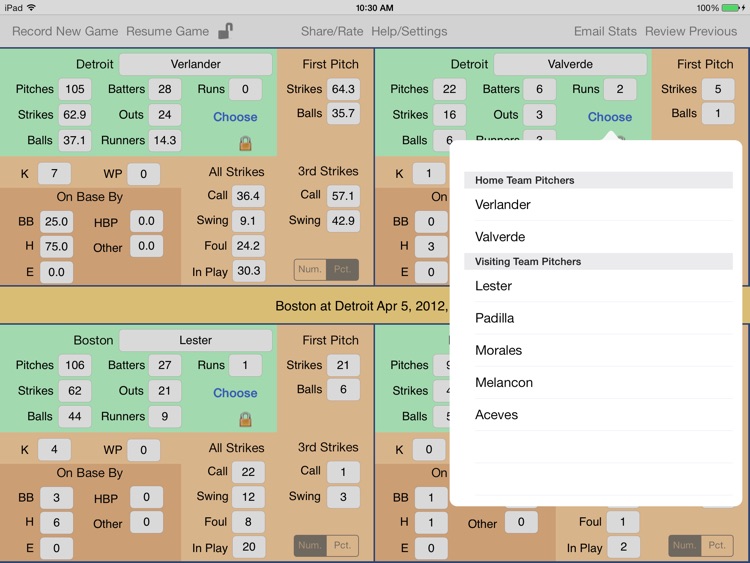Open Record New Game
The image size is (750, 563).
pyautogui.click(x=65, y=31)
